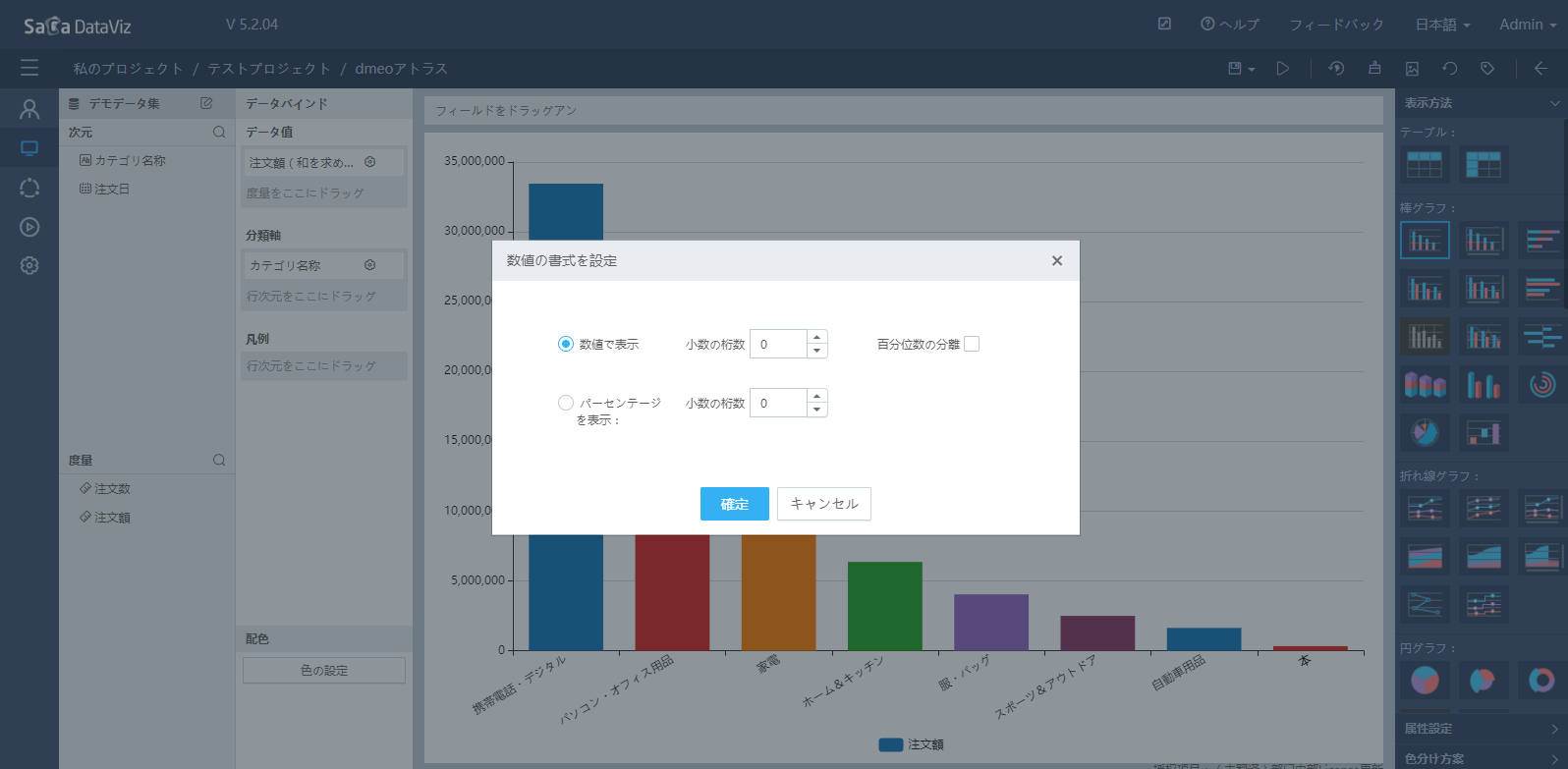Select the highlighted column chart type
Screen dimensions: 1568x769
point(1425,241)
